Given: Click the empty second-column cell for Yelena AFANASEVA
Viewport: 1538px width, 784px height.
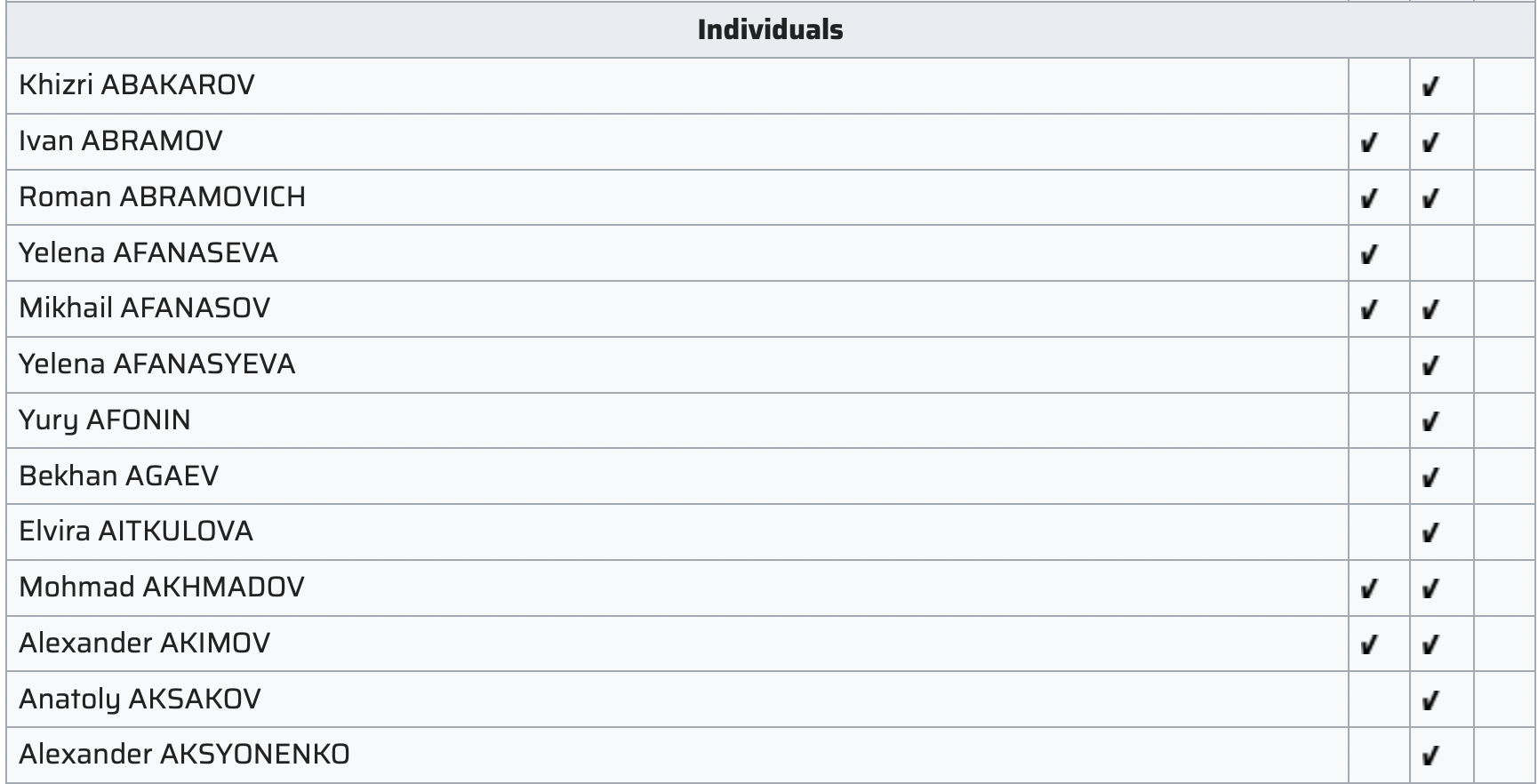Looking at the screenshot, I should (x=1442, y=253).
